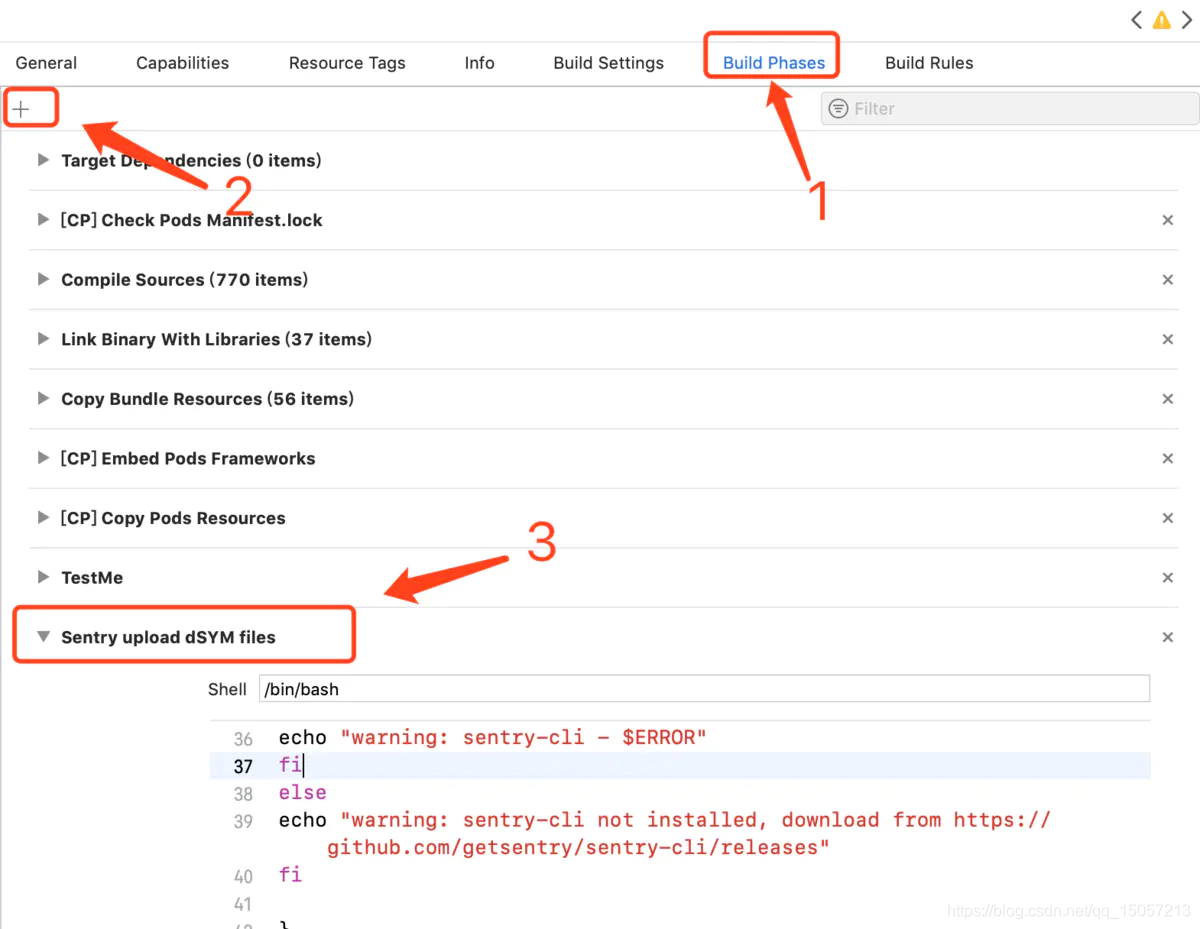Select 'Copy Bundle Resources (56 items)' title
Screen dimensions: 1200x929
pyautogui.click(x=207, y=399)
